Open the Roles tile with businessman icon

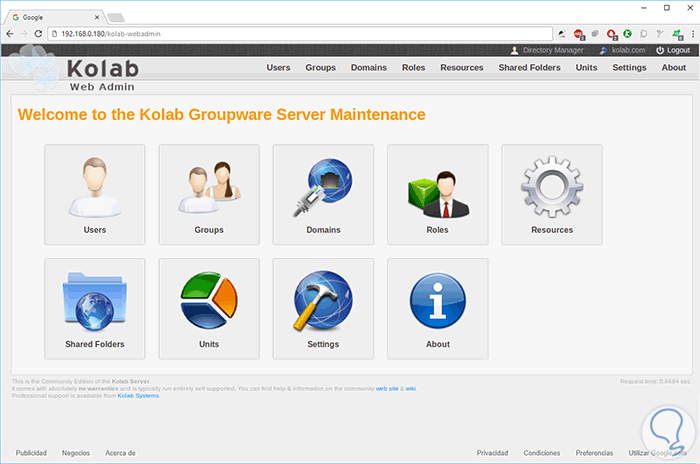click(x=438, y=194)
